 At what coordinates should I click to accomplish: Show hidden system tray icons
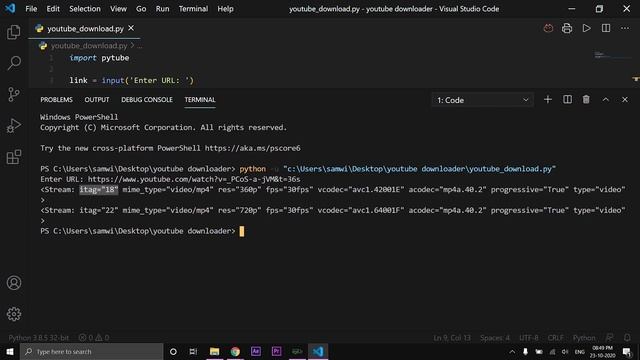click(x=512, y=351)
